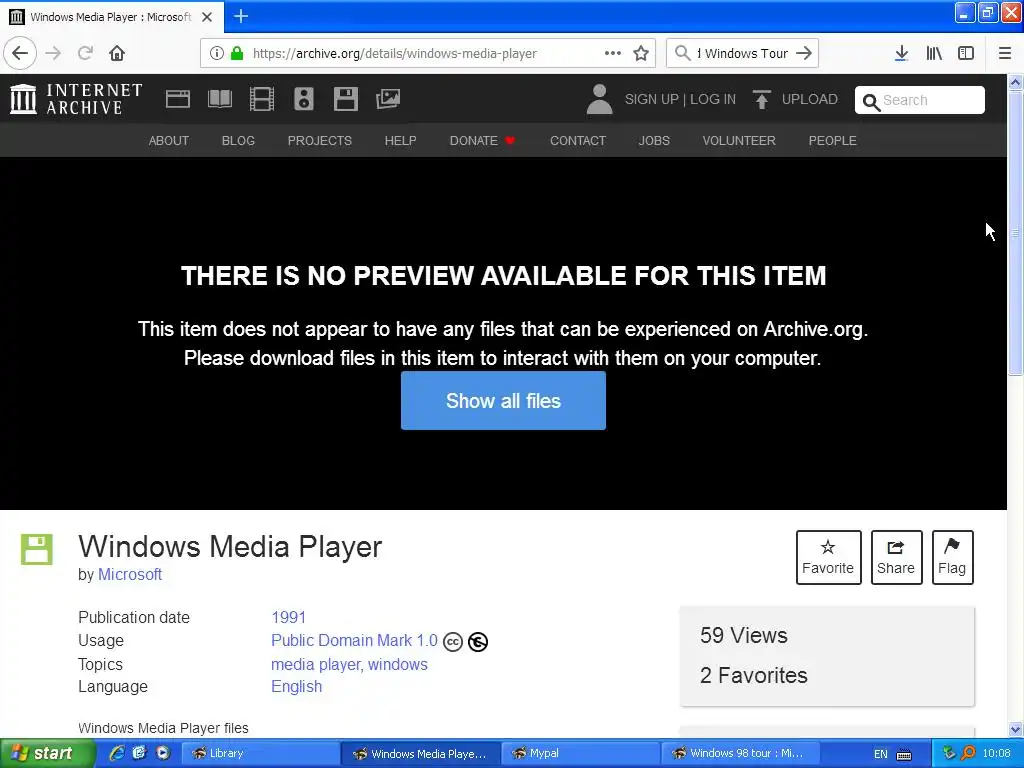1024x768 pixels.
Task: Open the Microsoft author link
Action: (130, 575)
